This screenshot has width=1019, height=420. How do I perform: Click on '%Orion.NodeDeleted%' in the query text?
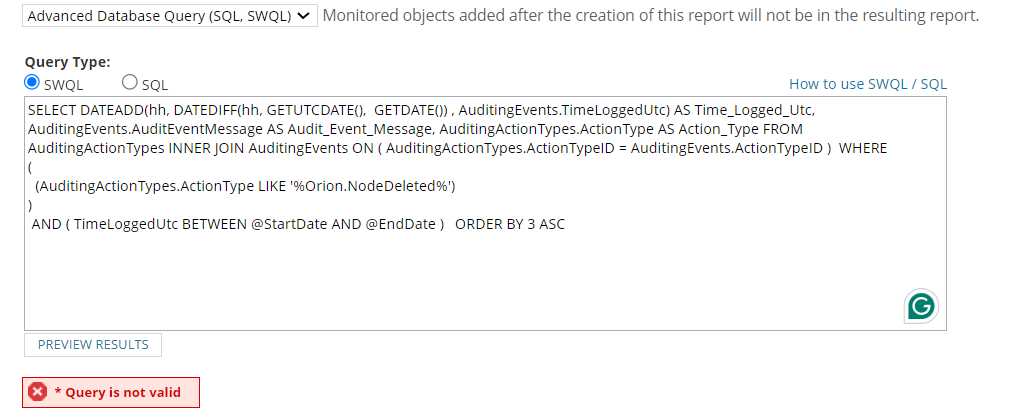tap(372, 187)
